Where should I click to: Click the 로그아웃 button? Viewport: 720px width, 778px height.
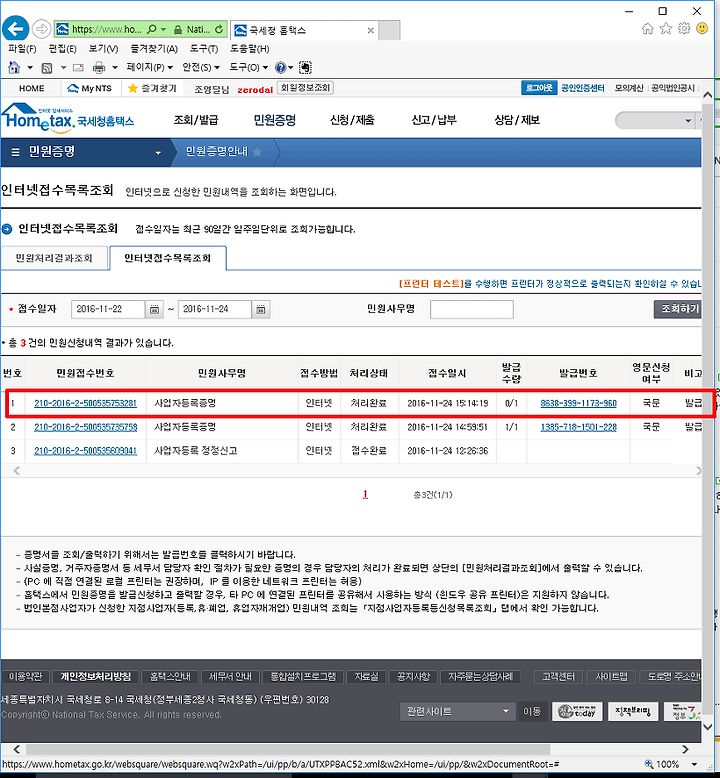(539, 88)
